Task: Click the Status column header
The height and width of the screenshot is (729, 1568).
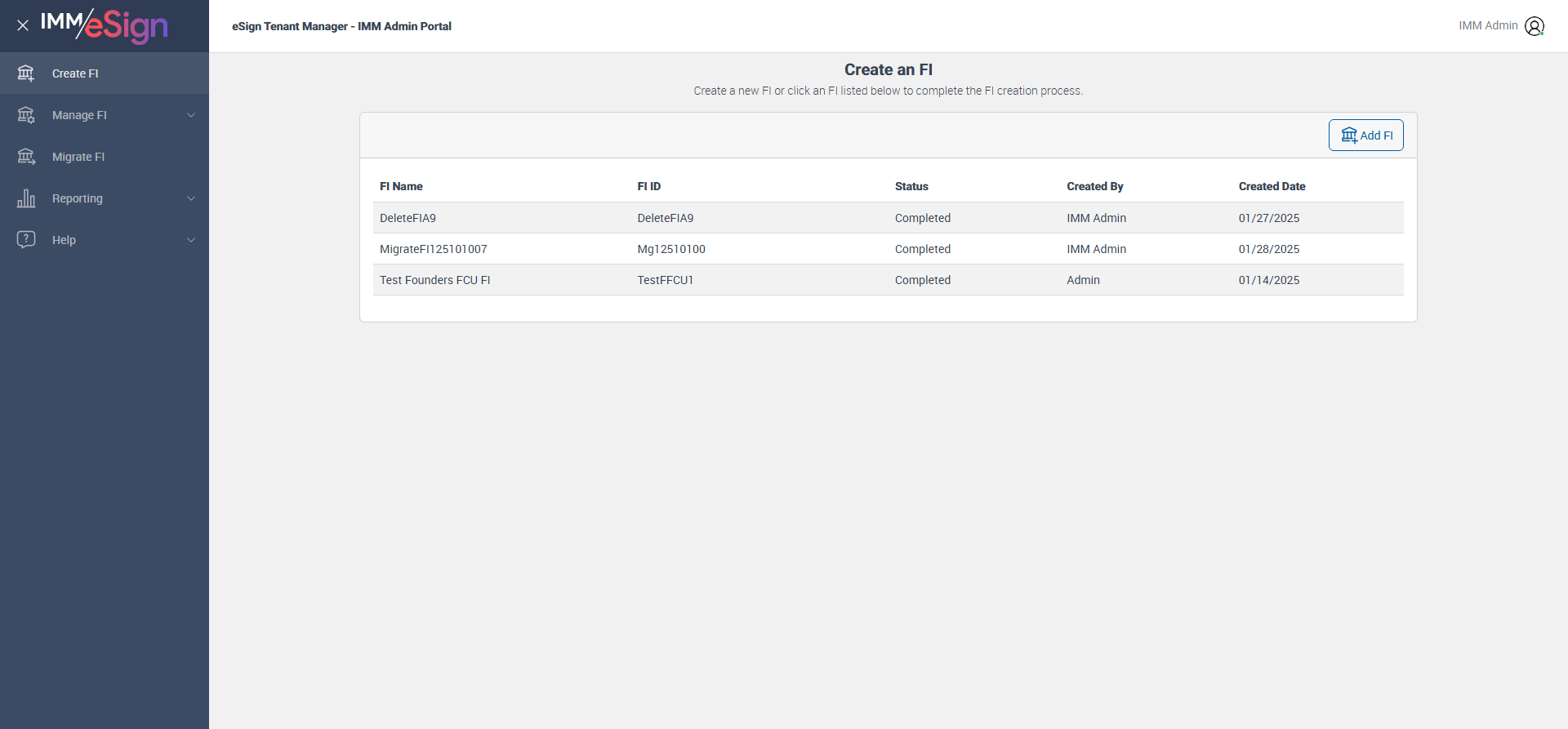Action: click(x=911, y=186)
